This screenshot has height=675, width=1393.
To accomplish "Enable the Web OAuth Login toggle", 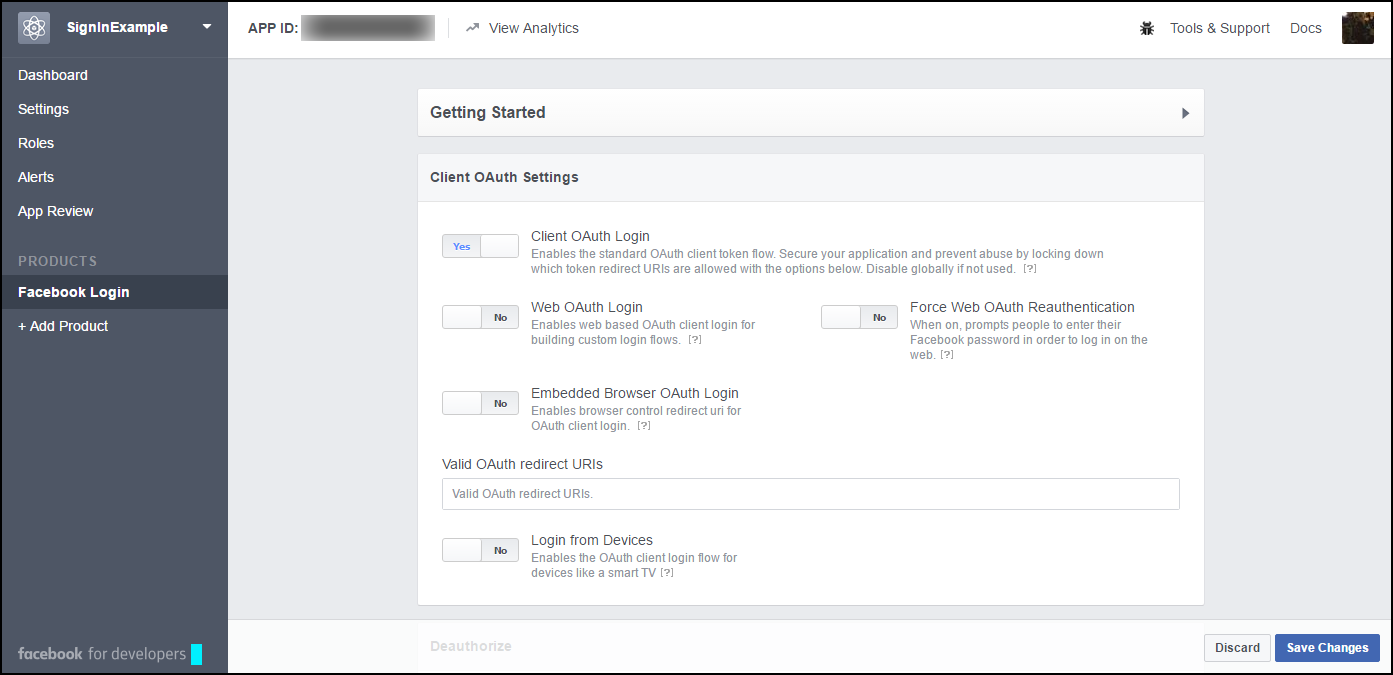I will (x=480, y=317).
